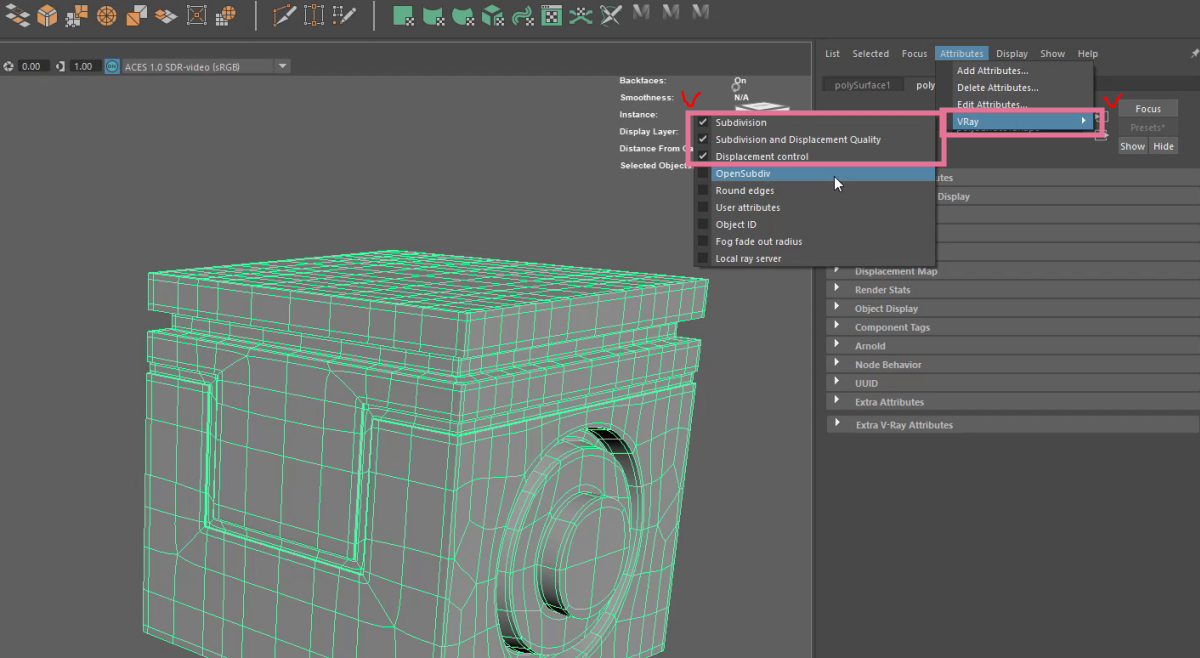1200x658 pixels.
Task: Click the Hide button
Action: click(x=1163, y=147)
